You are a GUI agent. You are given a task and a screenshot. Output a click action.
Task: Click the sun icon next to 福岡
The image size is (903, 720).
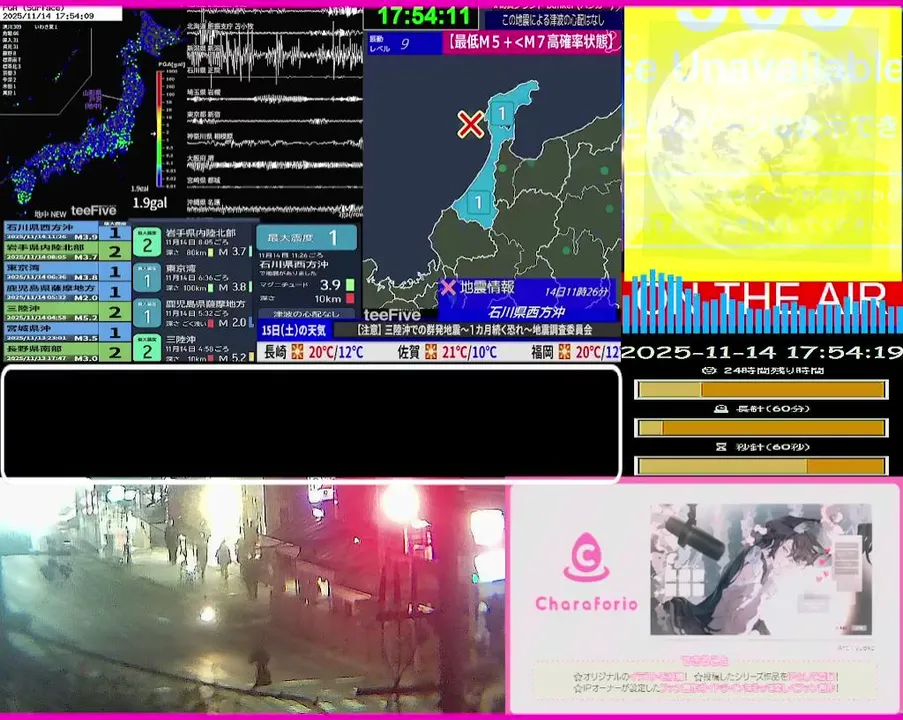coord(565,352)
